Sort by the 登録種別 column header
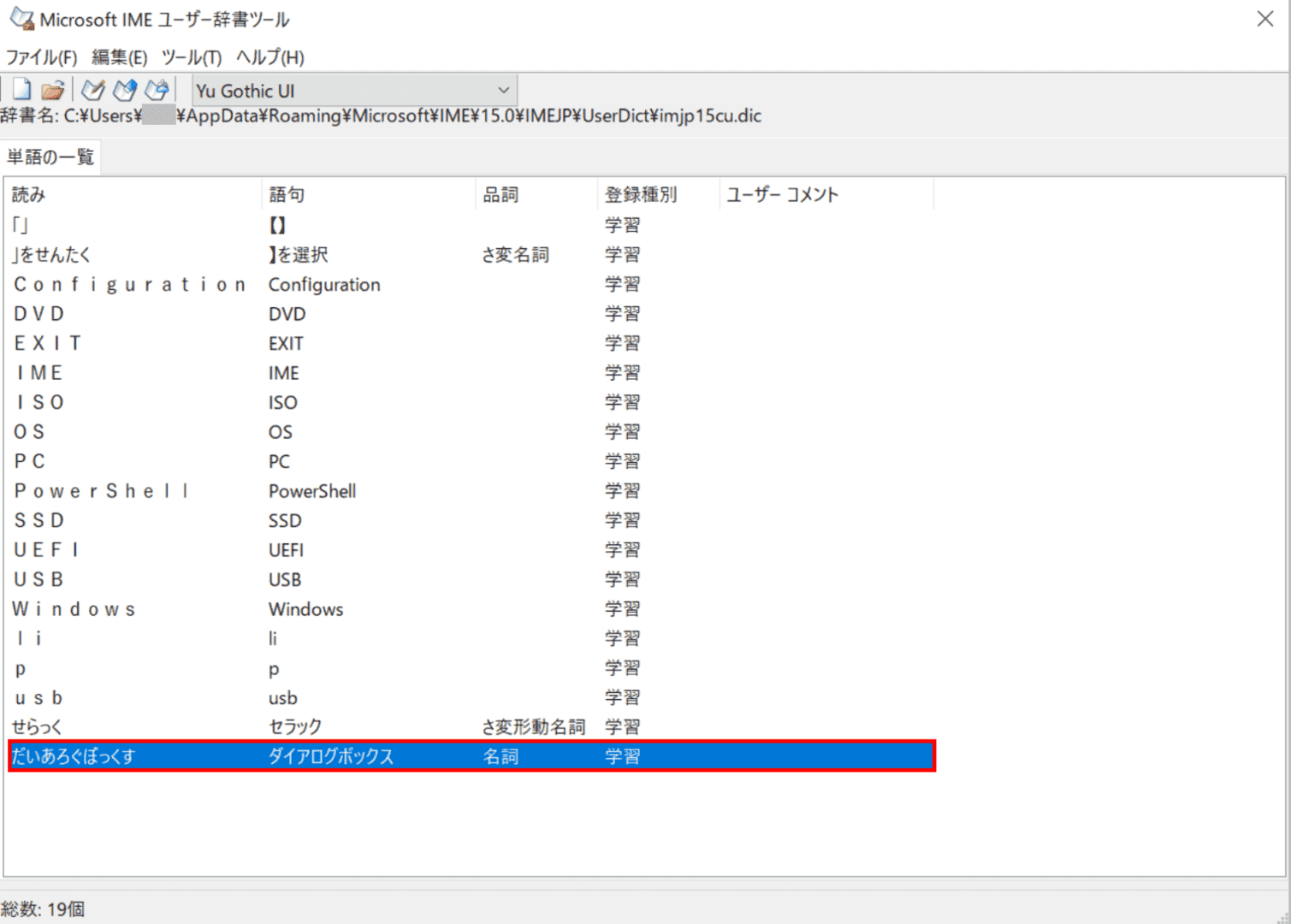 point(658,194)
